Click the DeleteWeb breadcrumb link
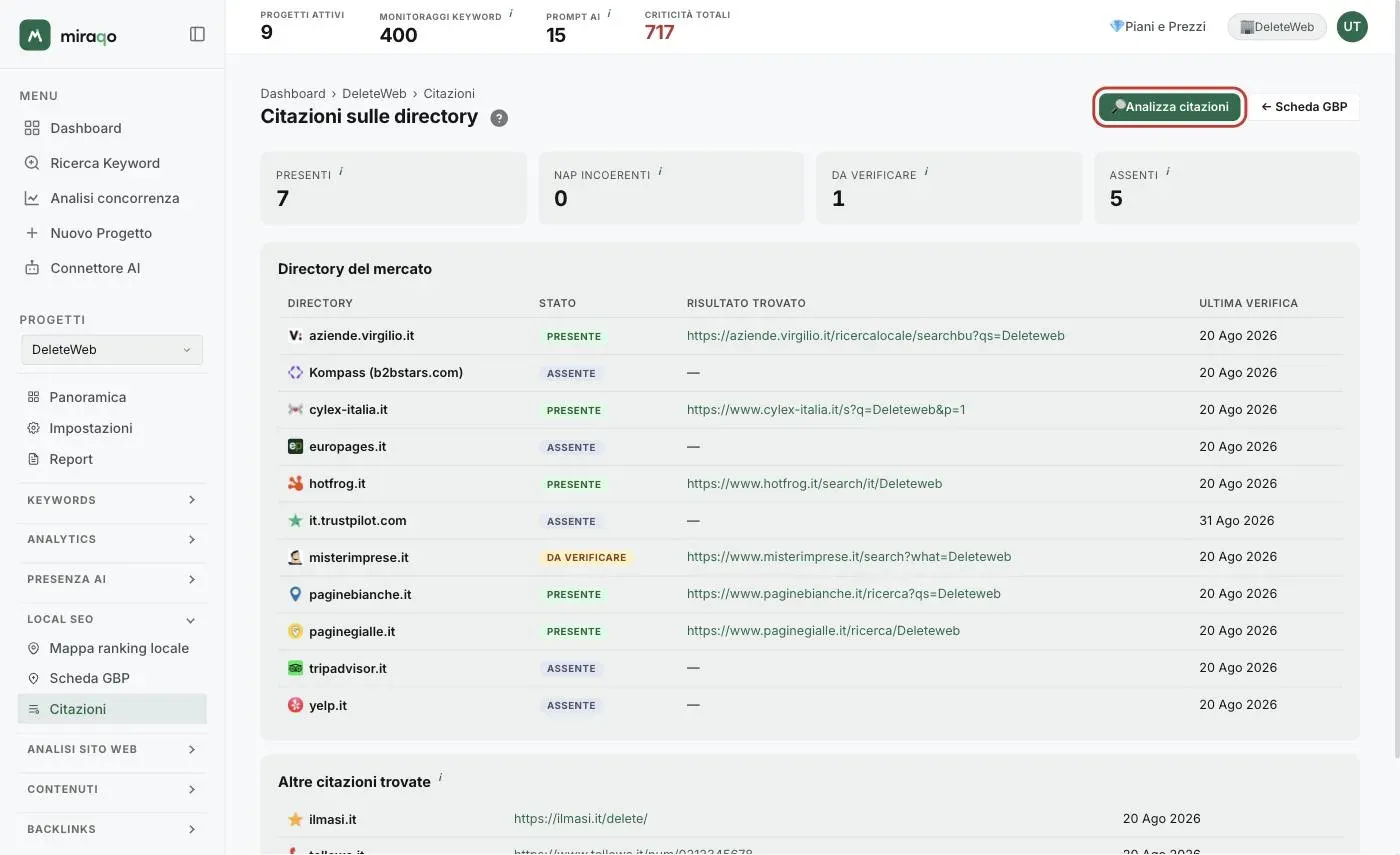 (x=374, y=94)
